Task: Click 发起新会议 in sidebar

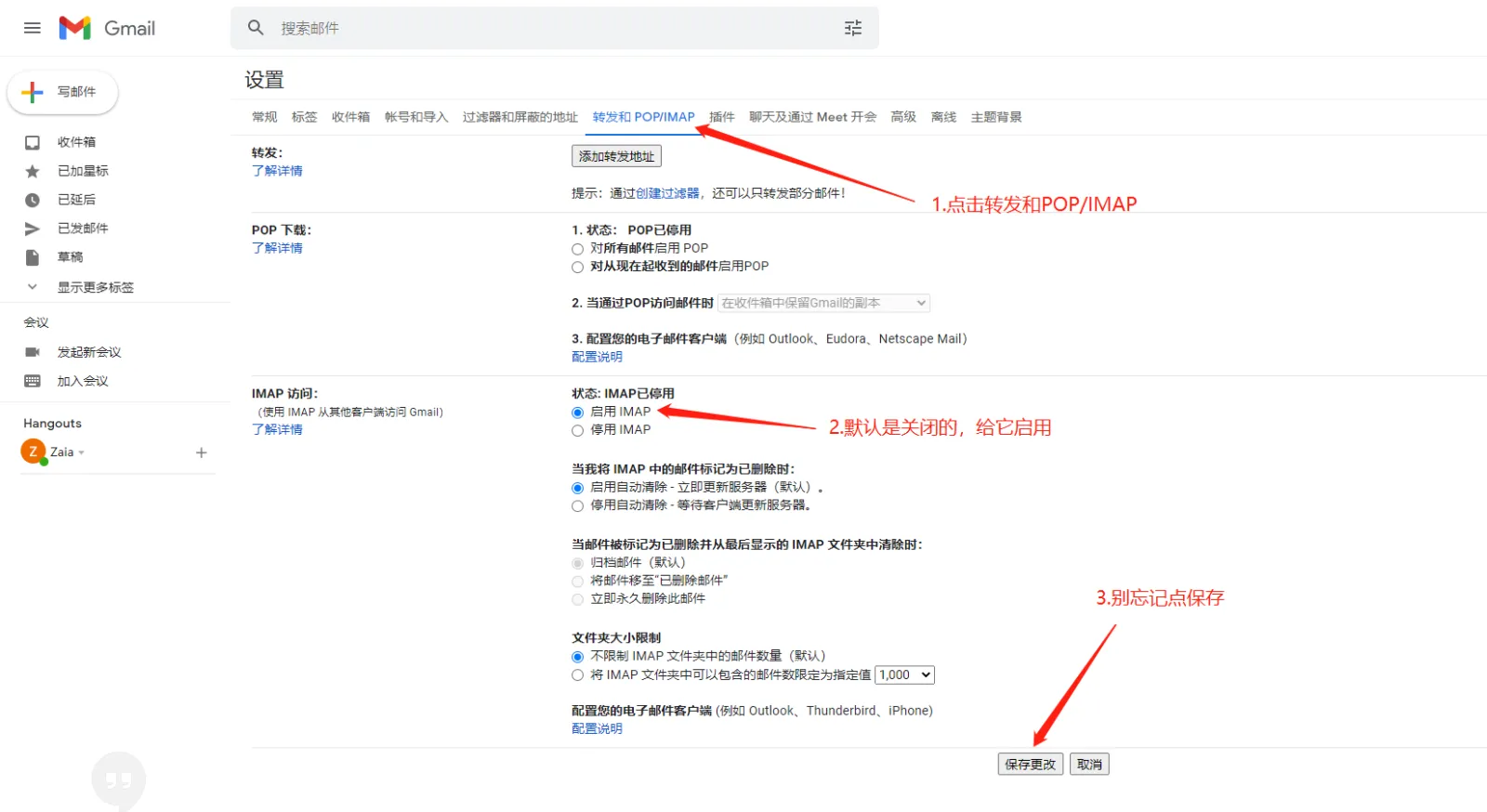Action: coord(89,352)
